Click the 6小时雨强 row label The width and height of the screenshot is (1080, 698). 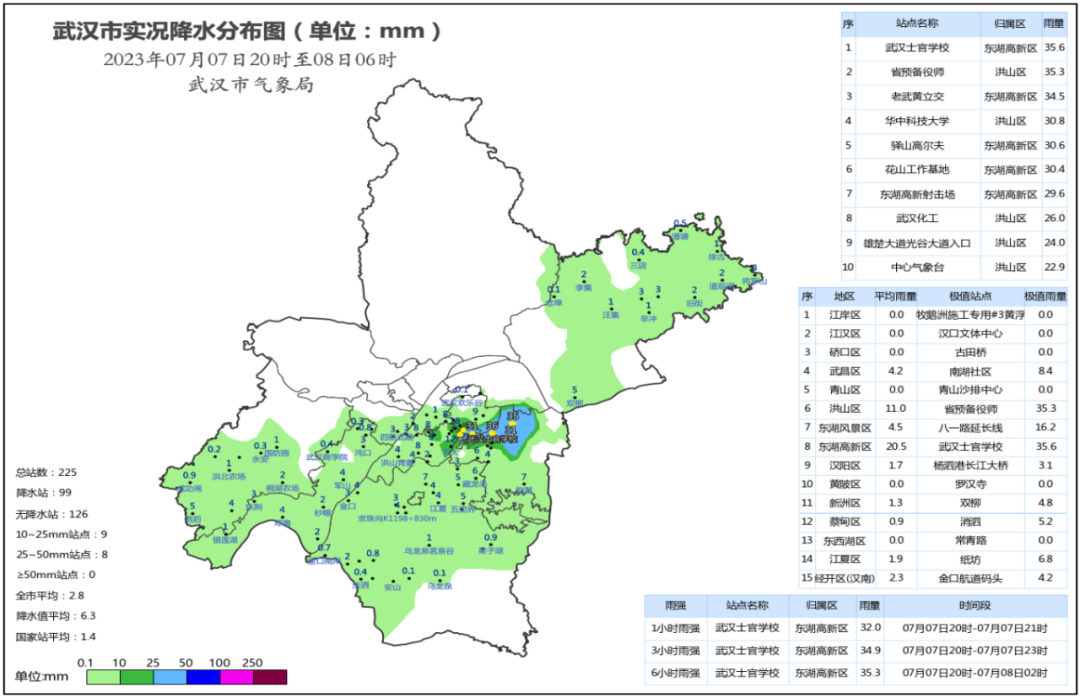point(676,673)
